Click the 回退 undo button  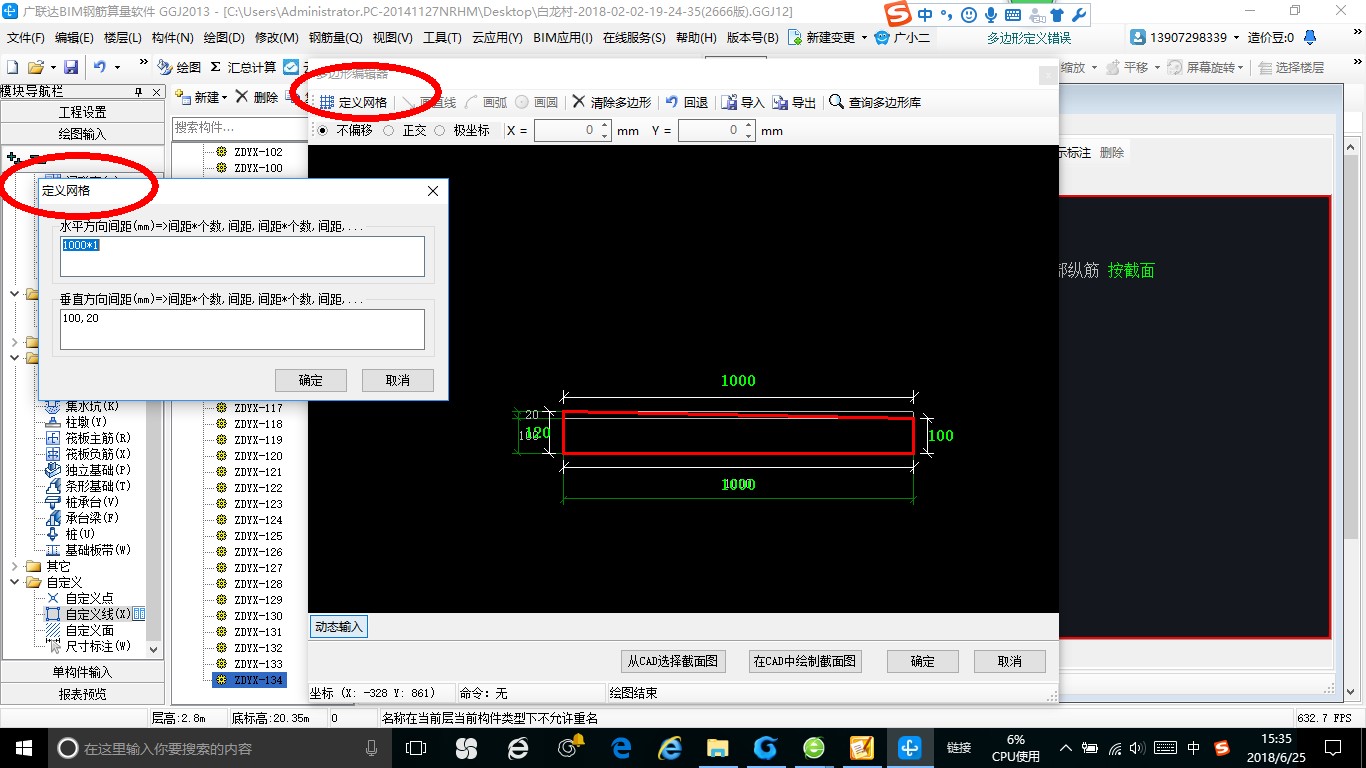tap(687, 102)
